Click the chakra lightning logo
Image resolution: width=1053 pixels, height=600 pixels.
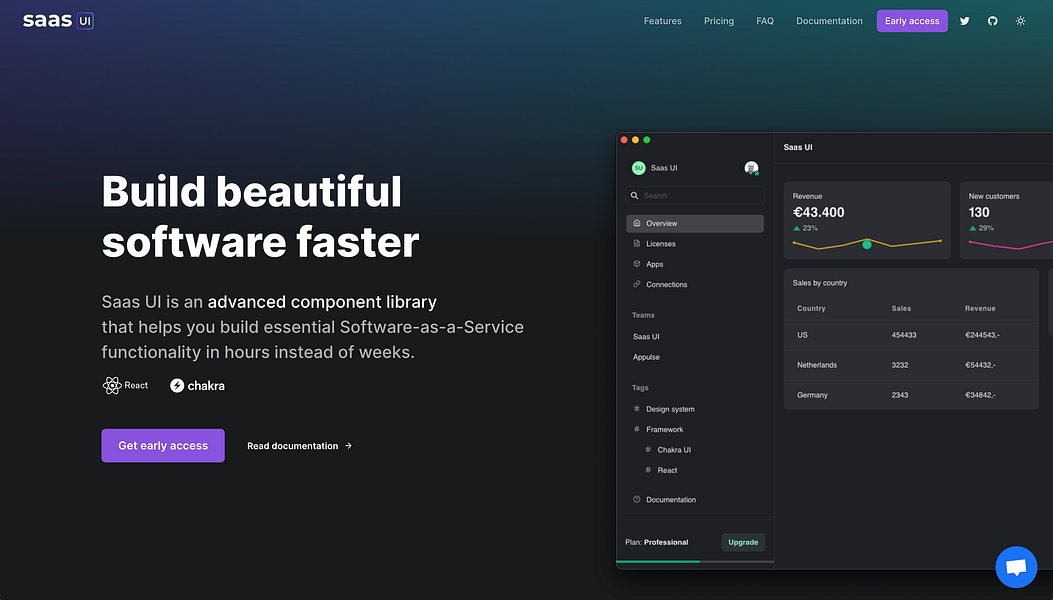[x=177, y=385]
